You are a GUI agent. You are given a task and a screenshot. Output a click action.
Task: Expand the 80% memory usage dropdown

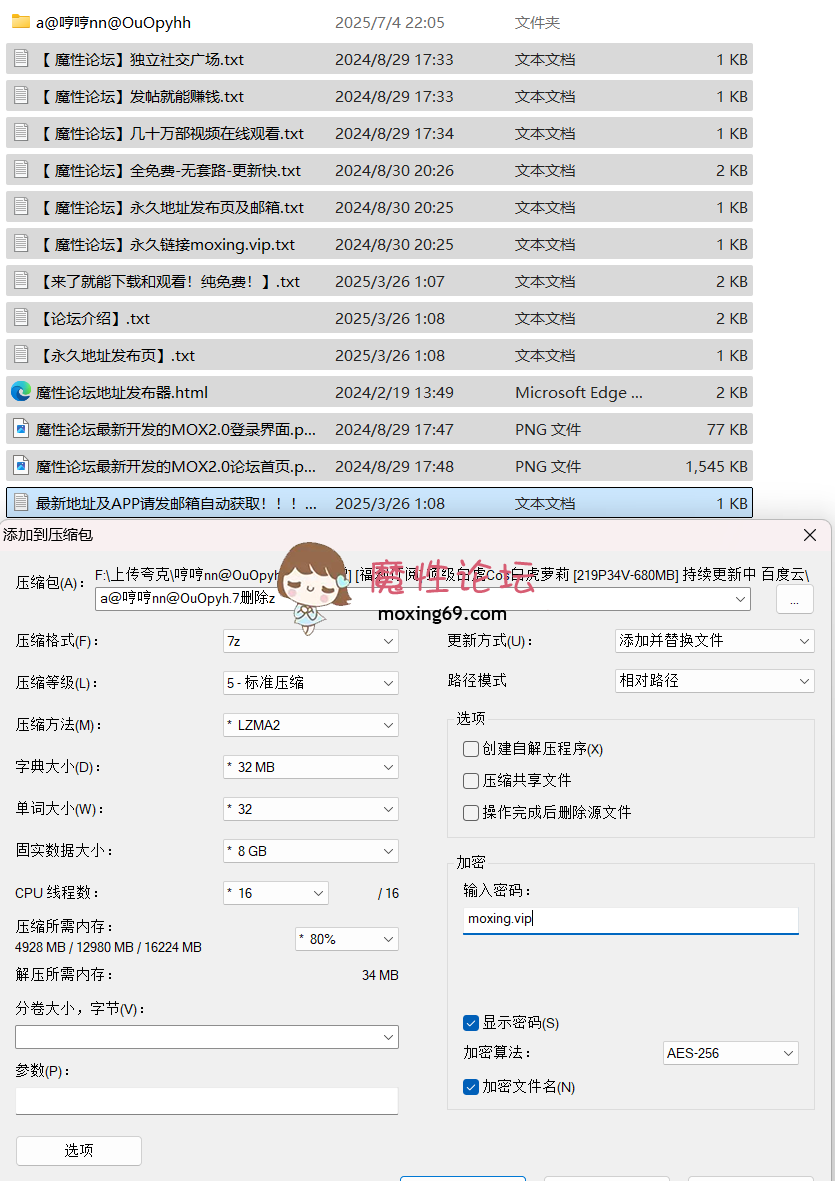click(347, 939)
